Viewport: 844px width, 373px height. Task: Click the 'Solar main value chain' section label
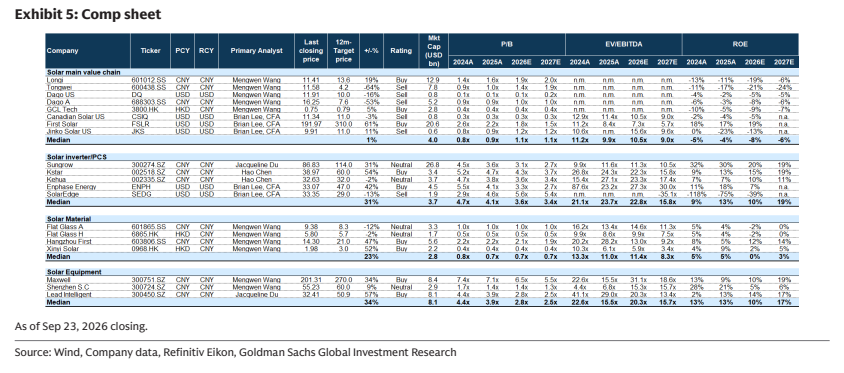83,72
